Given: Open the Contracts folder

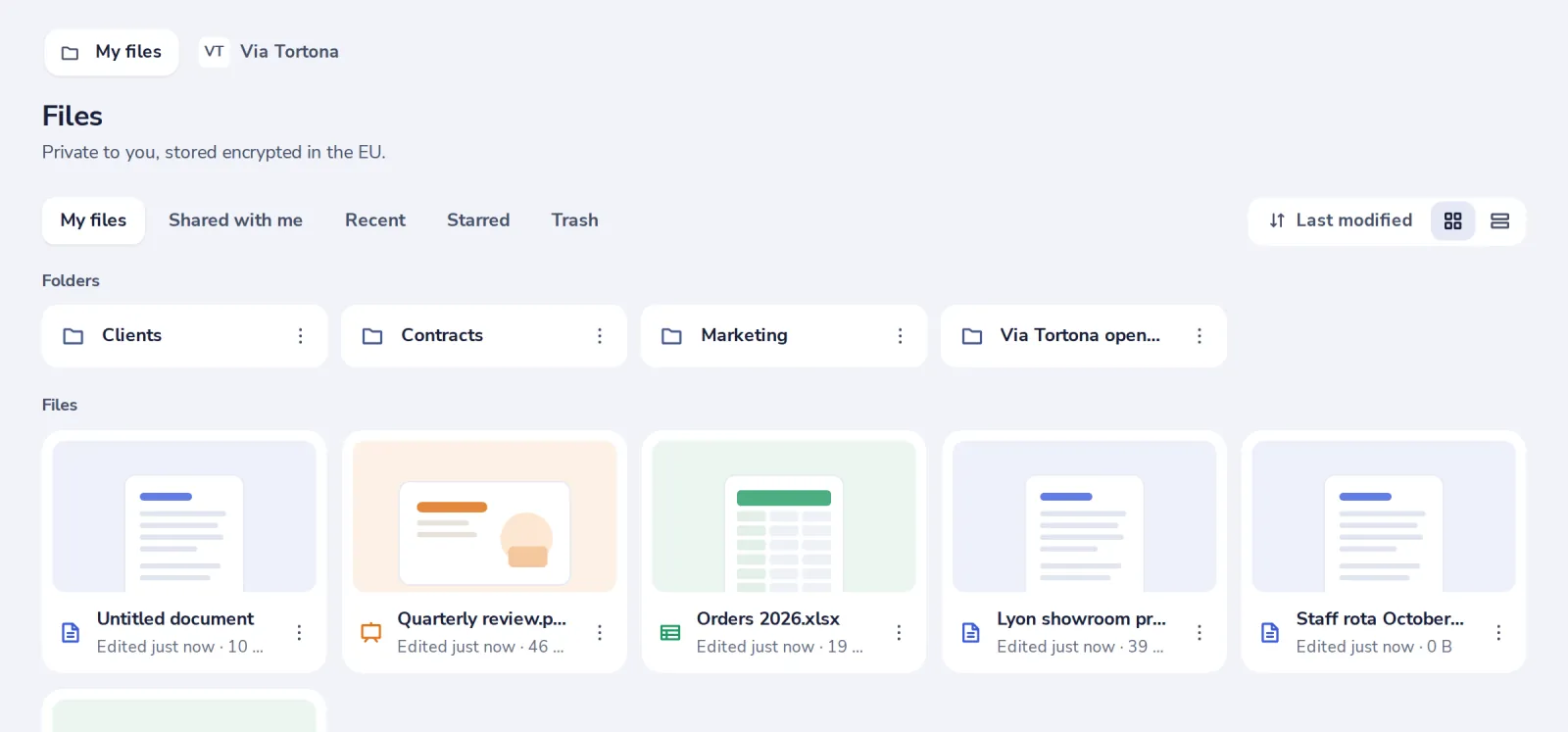Looking at the screenshot, I should click(x=484, y=336).
